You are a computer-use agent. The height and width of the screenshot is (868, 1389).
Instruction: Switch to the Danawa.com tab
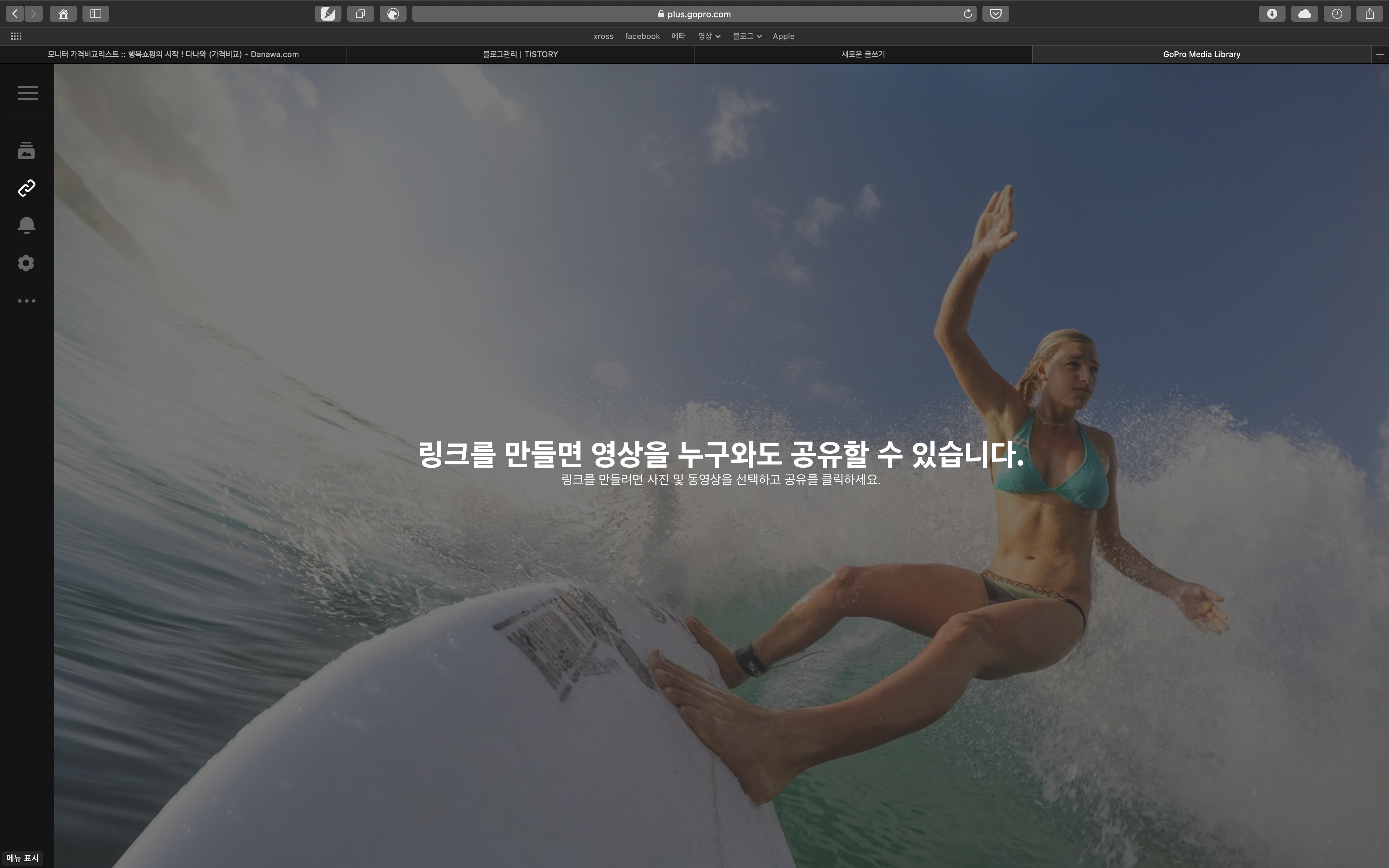tap(173, 55)
